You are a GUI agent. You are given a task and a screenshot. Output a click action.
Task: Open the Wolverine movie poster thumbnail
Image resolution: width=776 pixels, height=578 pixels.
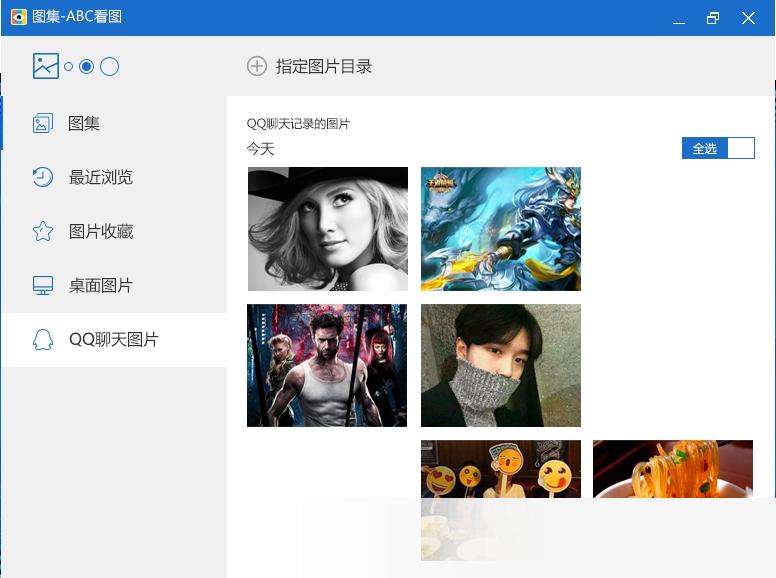(x=327, y=365)
